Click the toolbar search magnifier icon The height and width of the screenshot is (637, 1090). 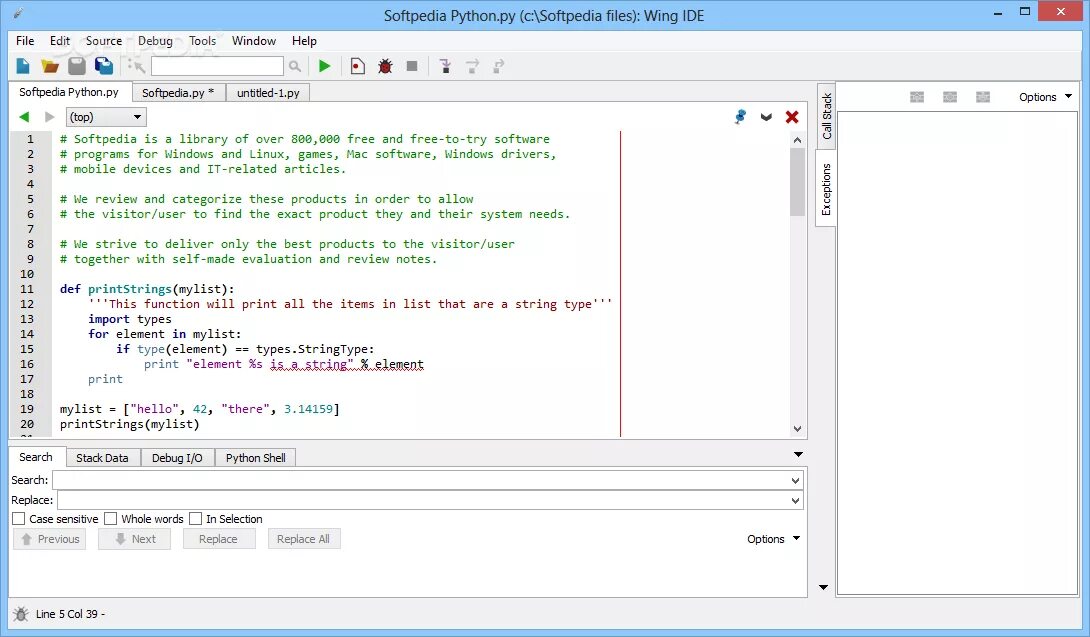[x=295, y=66]
